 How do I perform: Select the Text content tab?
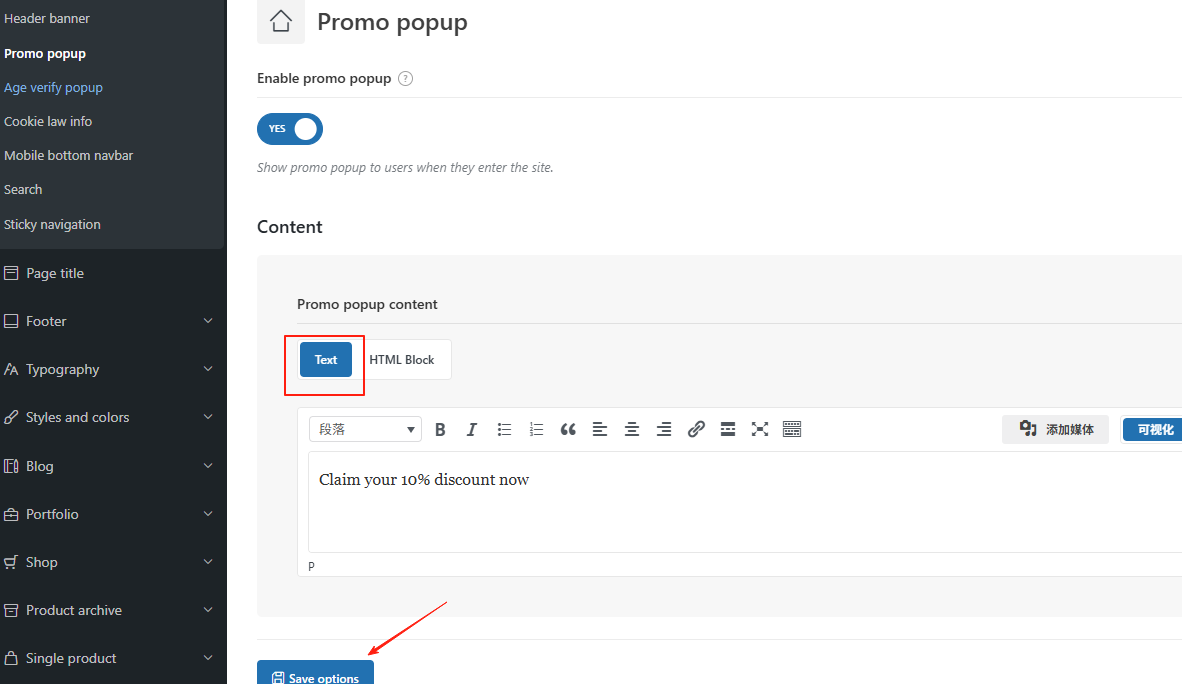click(x=326, y=360)
